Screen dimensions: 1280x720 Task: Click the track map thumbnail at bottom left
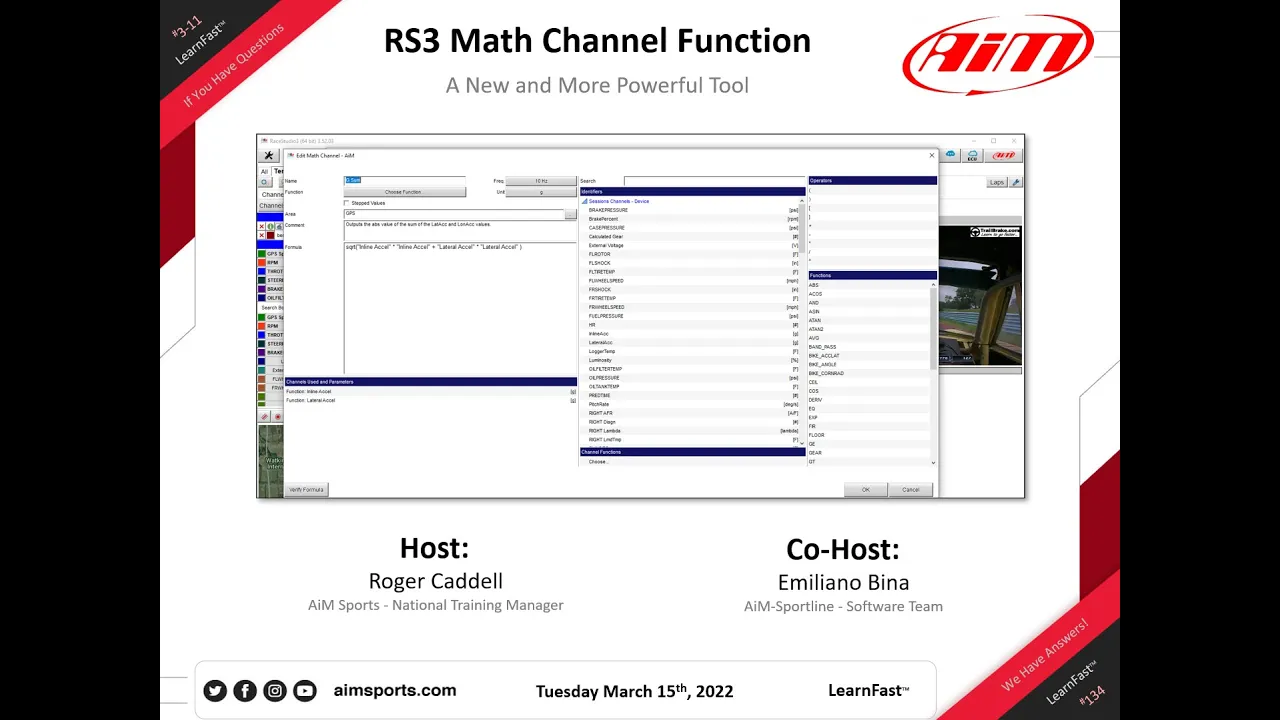(x=270, y=460)
